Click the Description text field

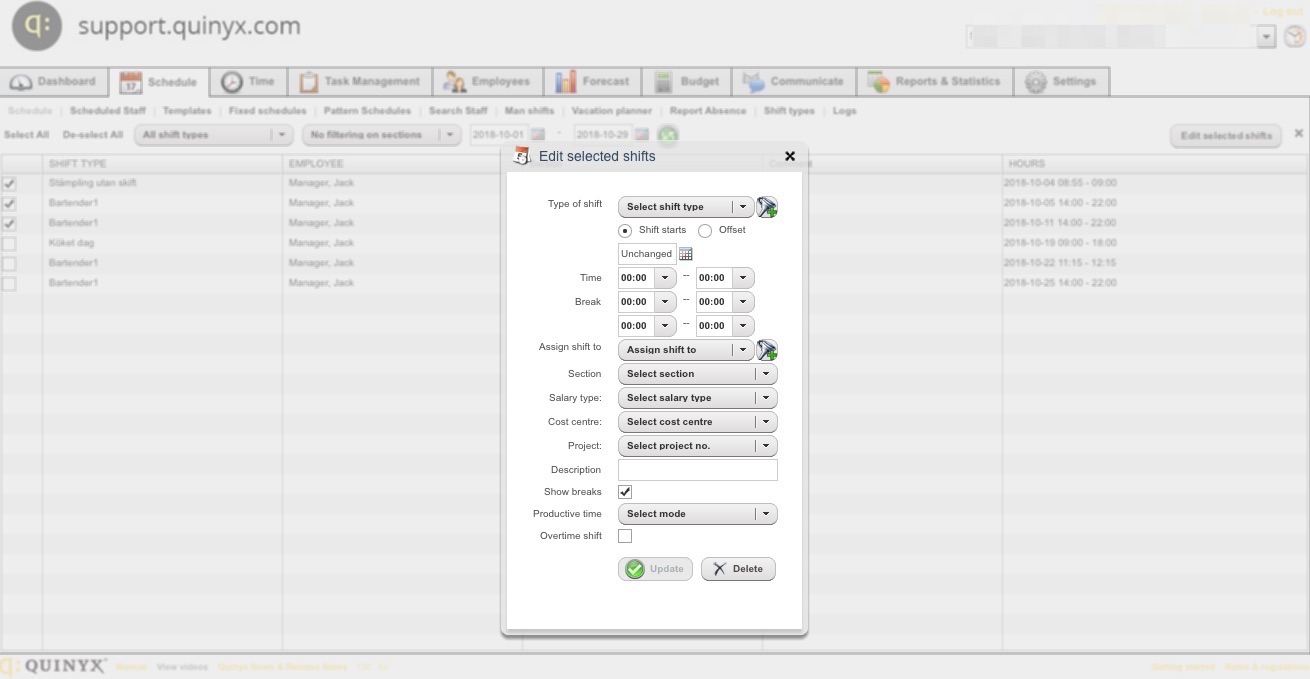[x=698, y=470]
